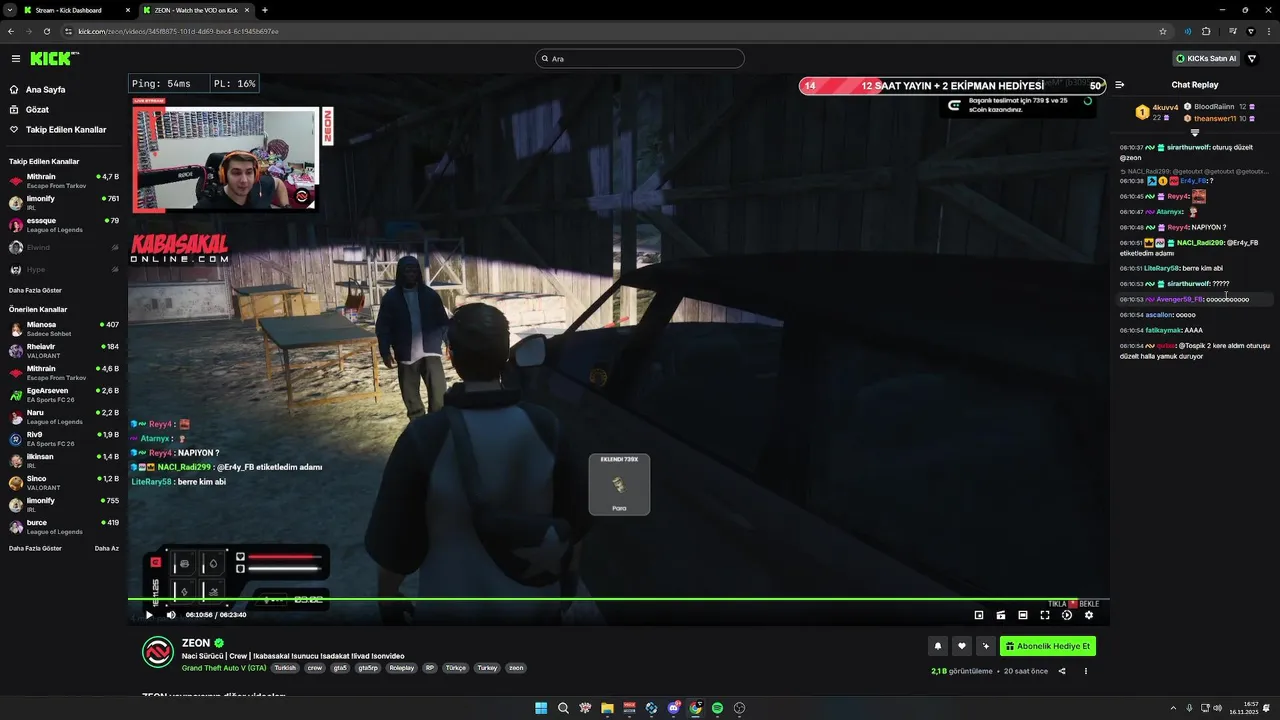Share the video using share icon
1280x720 pixels.
point(1062,671)
